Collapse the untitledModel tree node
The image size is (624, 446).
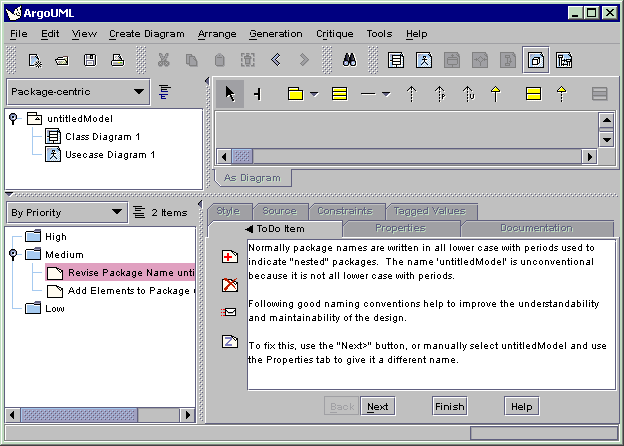(13, 118)
